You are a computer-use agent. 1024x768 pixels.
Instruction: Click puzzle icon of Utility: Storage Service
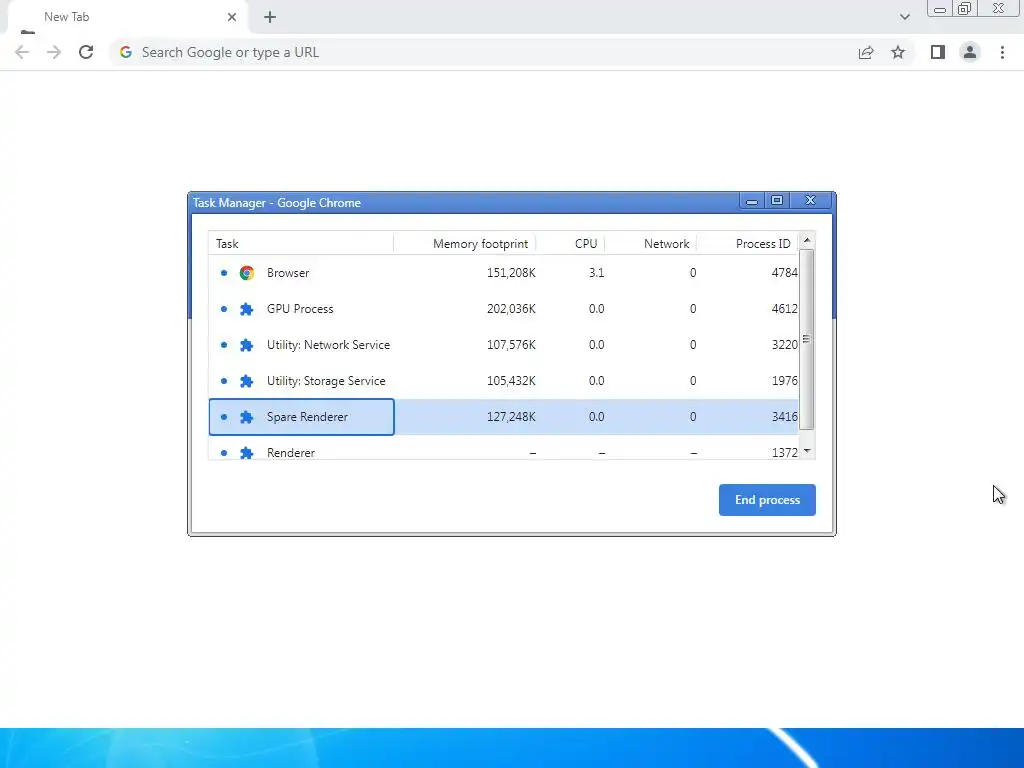[247, 381]
